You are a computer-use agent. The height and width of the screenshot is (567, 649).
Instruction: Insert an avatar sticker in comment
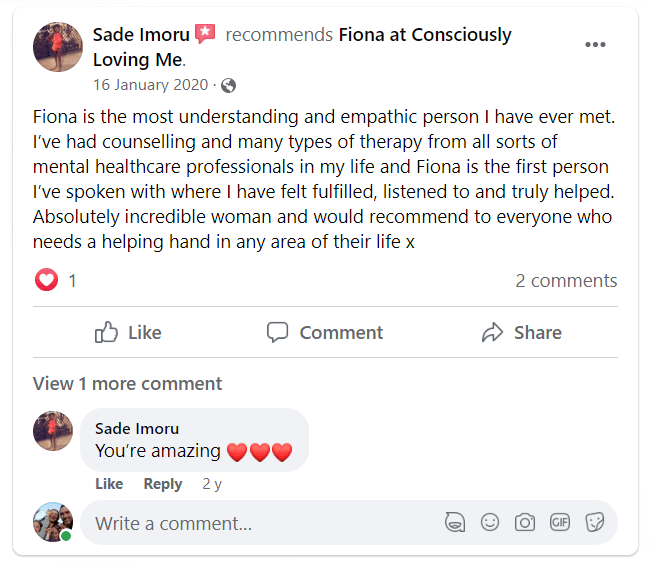tap(454, 522)
